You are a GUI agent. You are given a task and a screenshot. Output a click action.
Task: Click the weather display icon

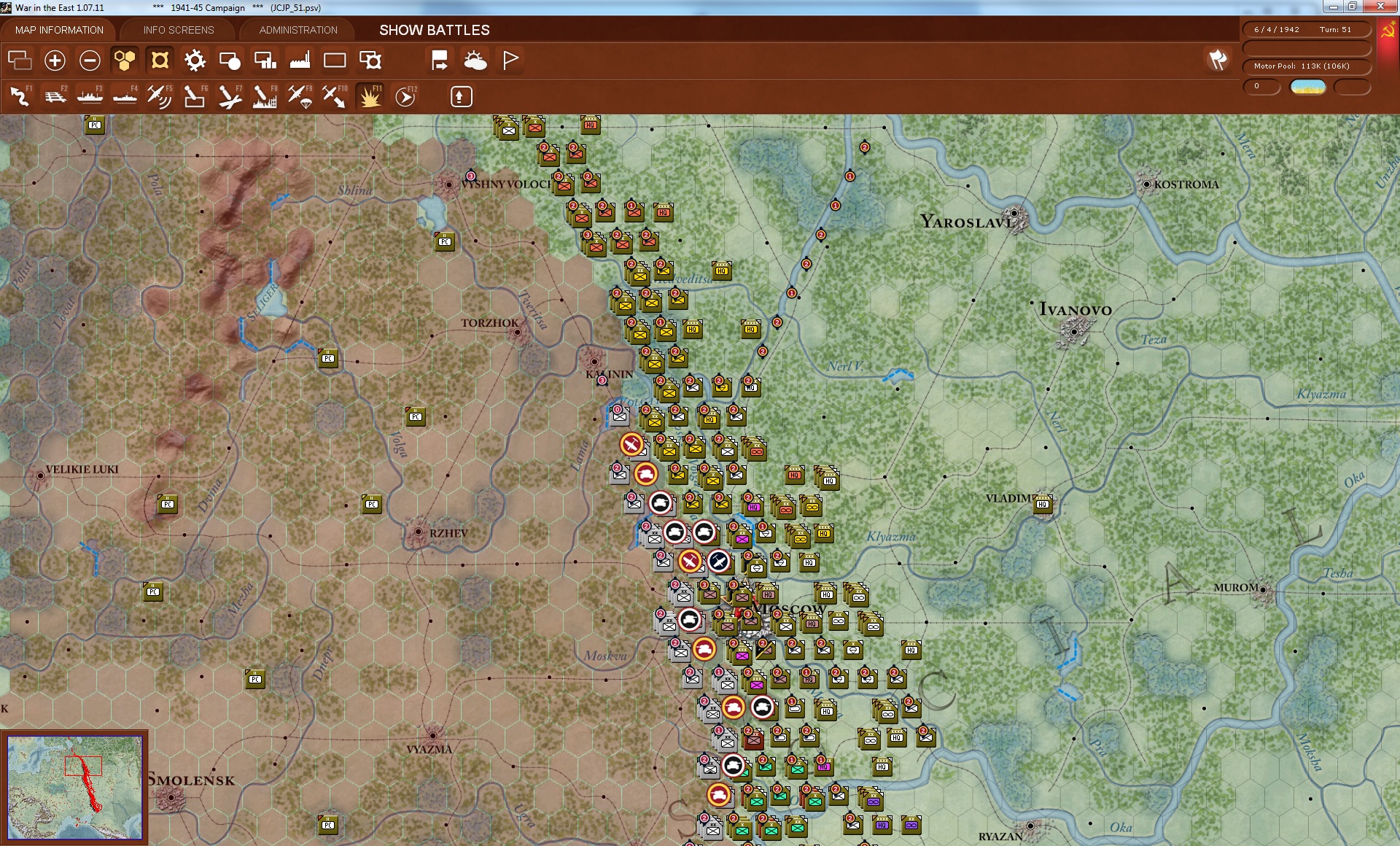point(475,61)
